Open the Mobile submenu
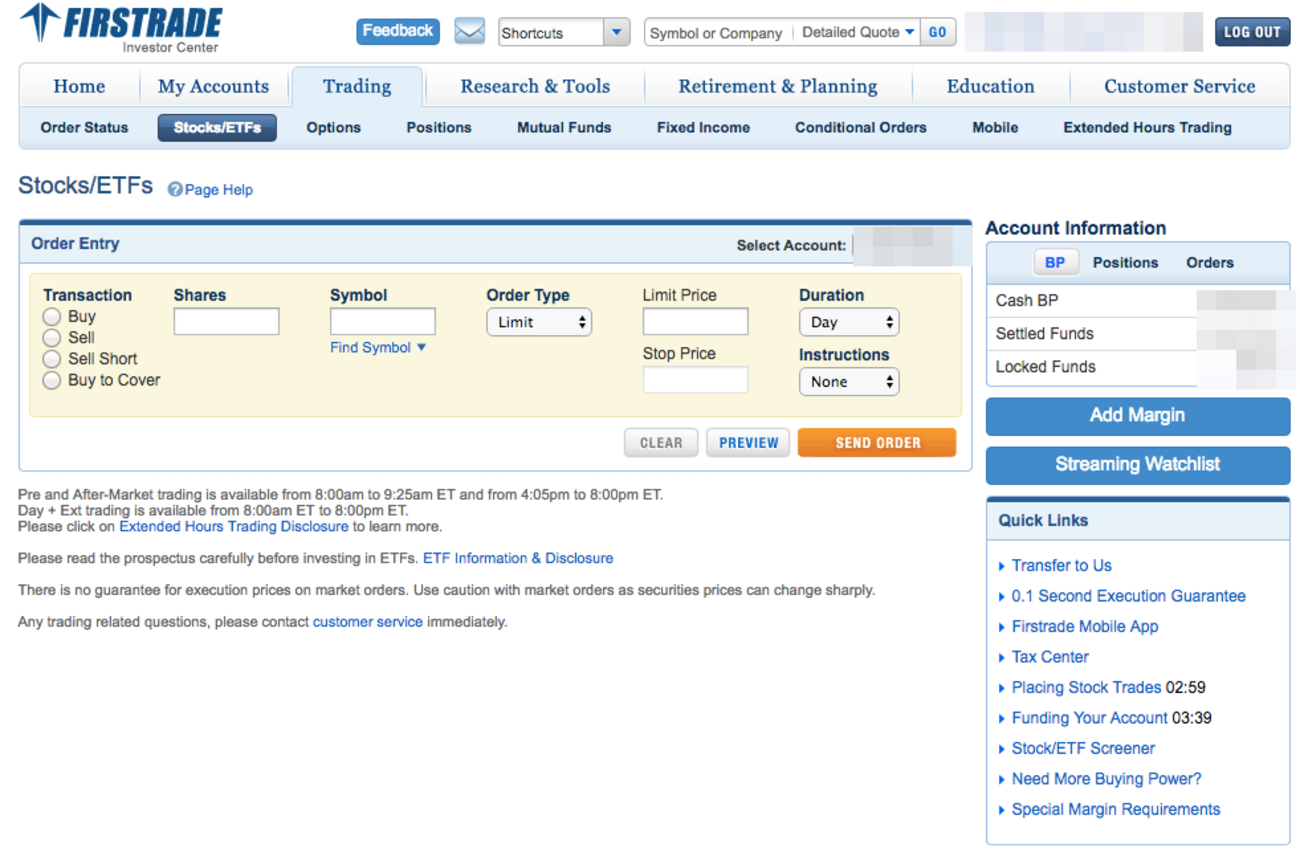The height and width of the screenshot is (852, 1300). point(995,127)
